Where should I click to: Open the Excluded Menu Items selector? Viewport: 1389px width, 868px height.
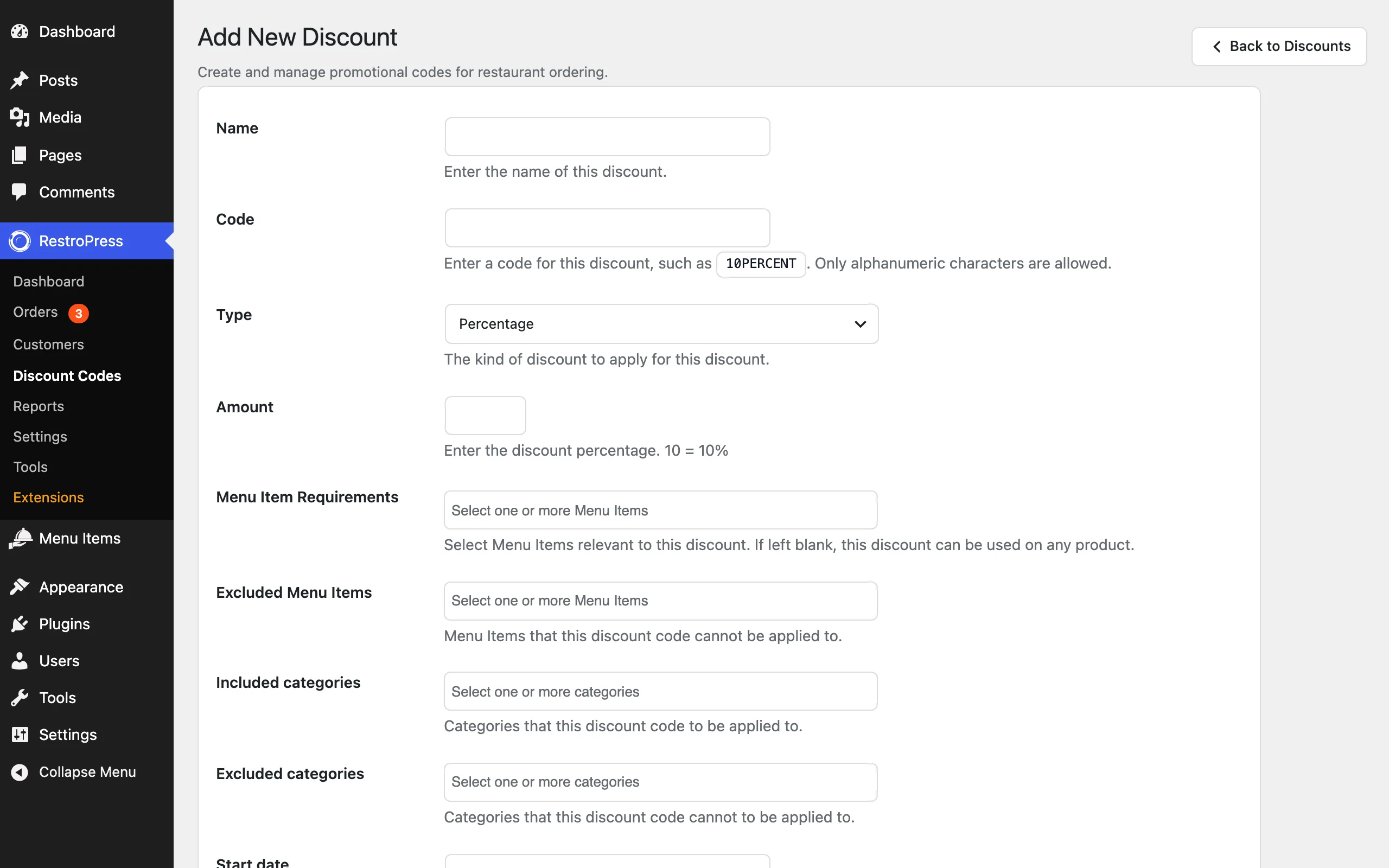point(661,601)
